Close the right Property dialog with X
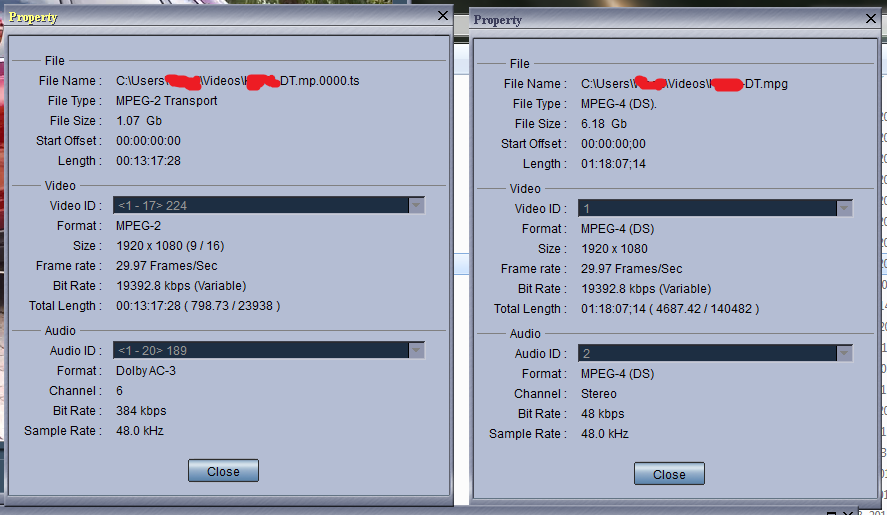Image resolution: width=887 pixels, height=515 pixels. 871,19
